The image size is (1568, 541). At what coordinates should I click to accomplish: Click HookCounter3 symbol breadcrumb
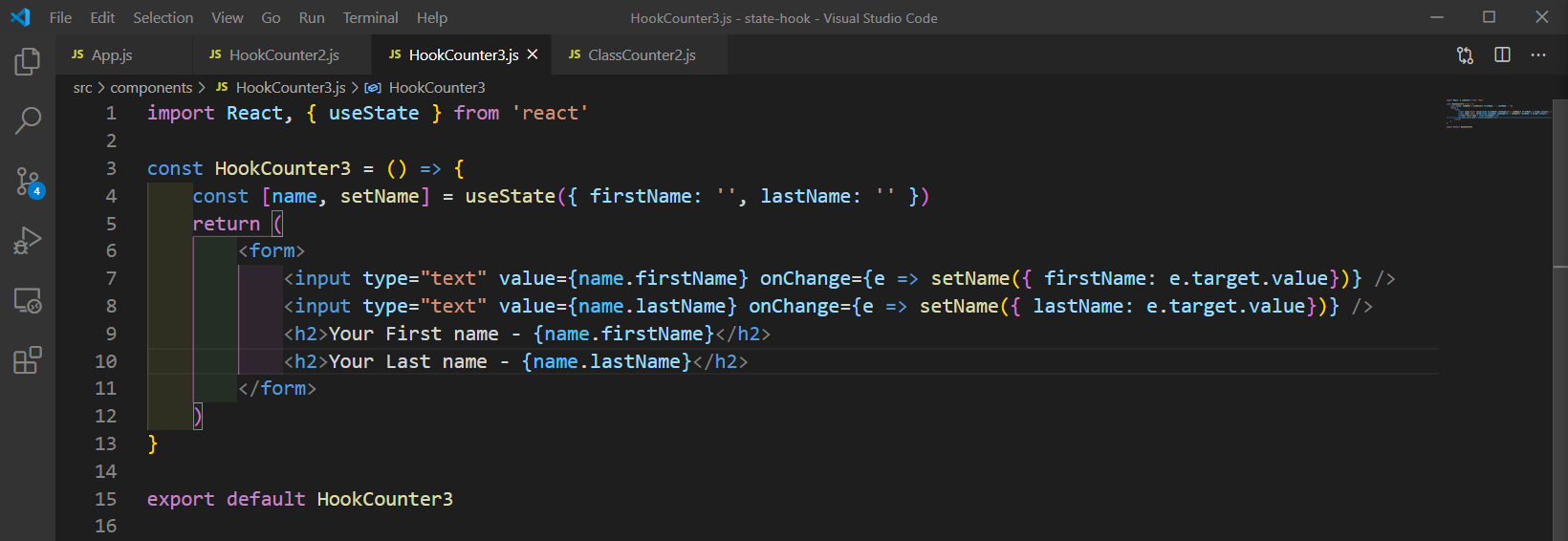click(437, 87)
